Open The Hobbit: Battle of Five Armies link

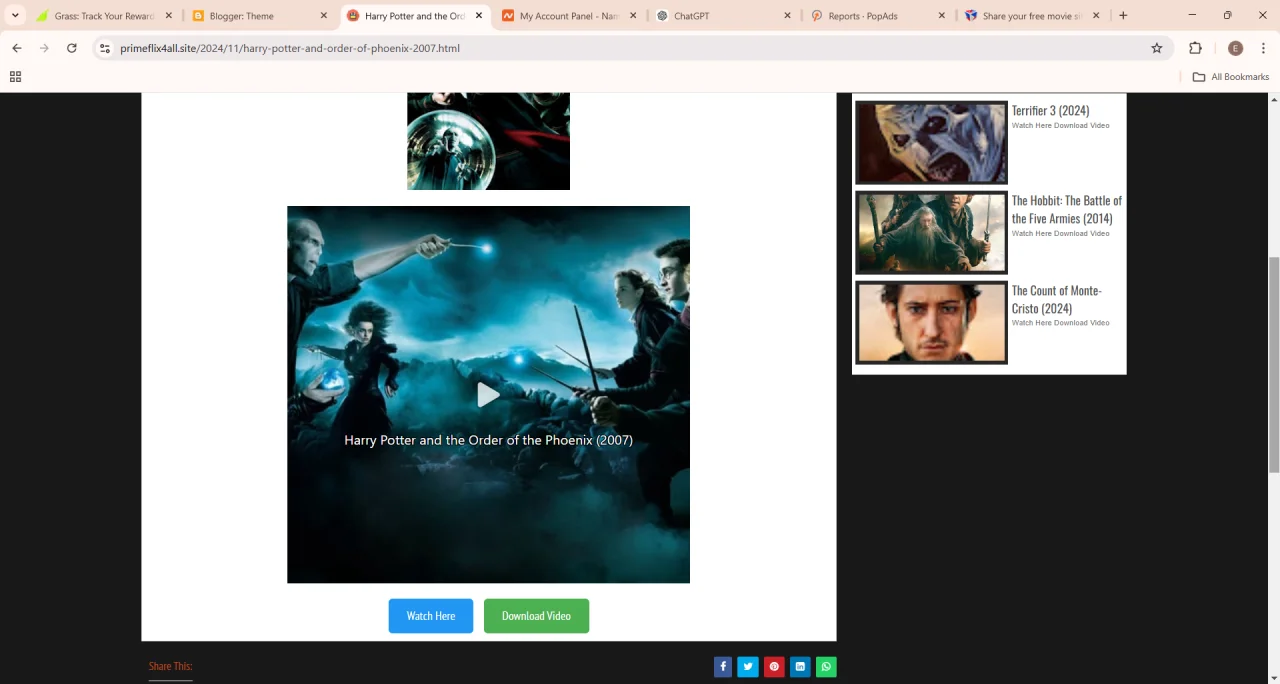[x=1067, y=209]
